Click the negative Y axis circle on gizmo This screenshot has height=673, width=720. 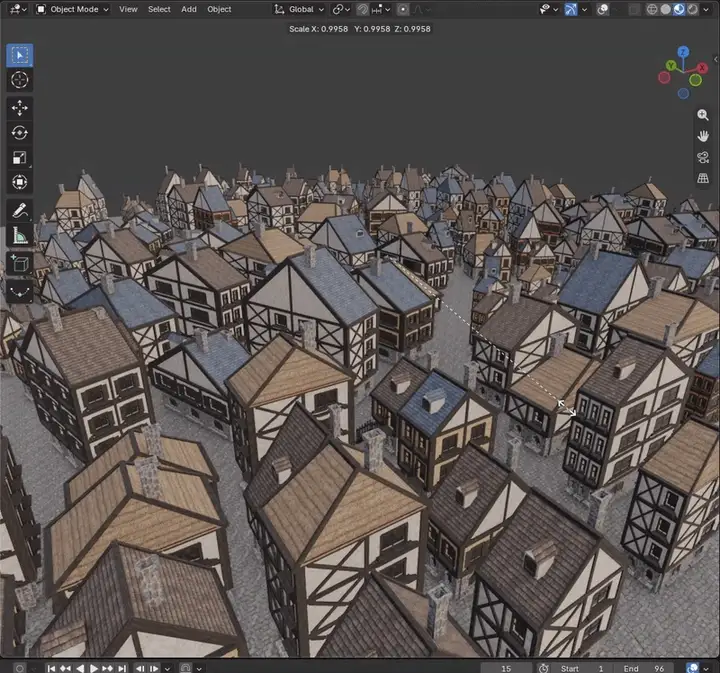pos(696,80)
